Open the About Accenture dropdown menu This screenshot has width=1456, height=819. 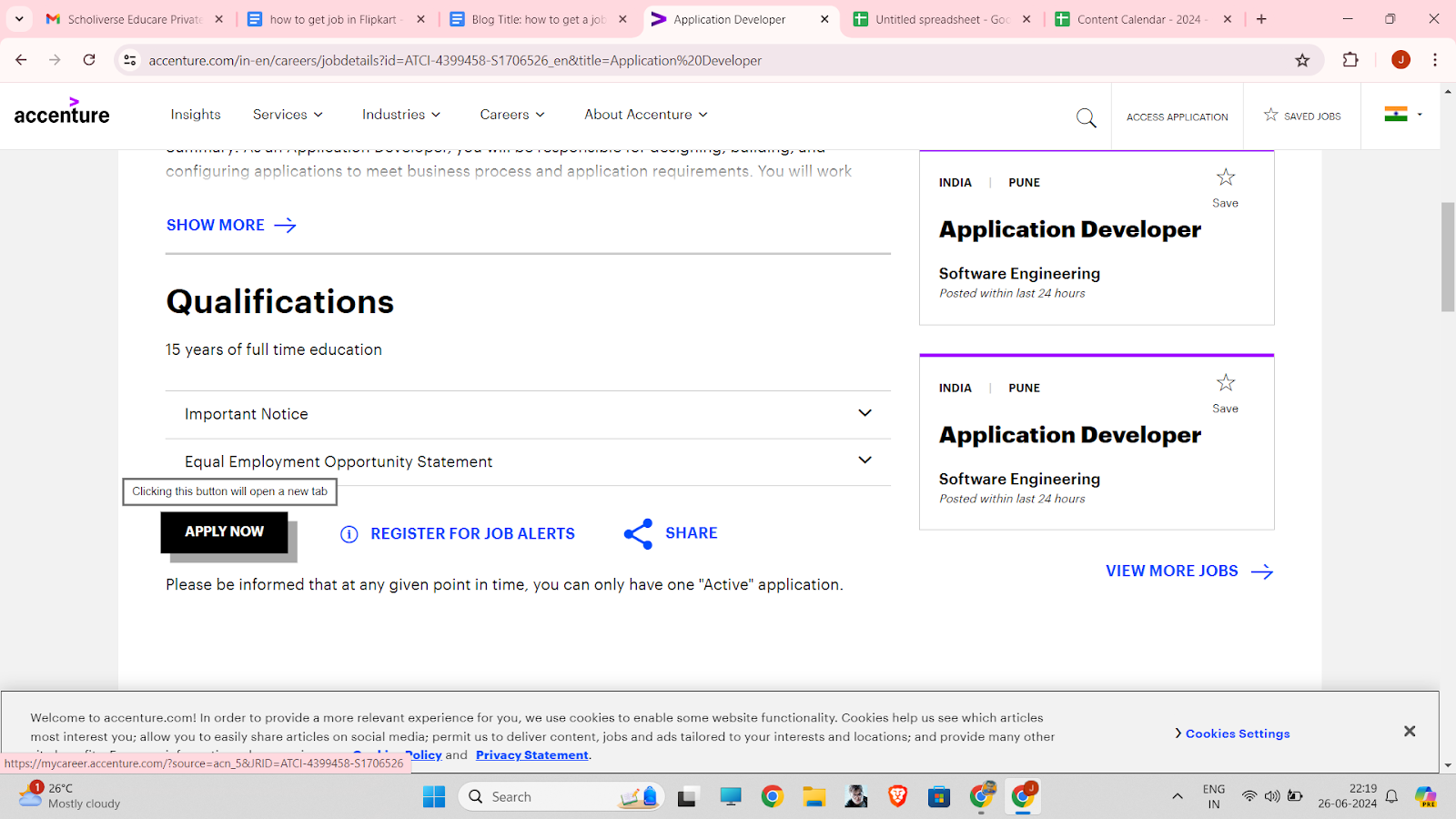[x=646, y=115]
